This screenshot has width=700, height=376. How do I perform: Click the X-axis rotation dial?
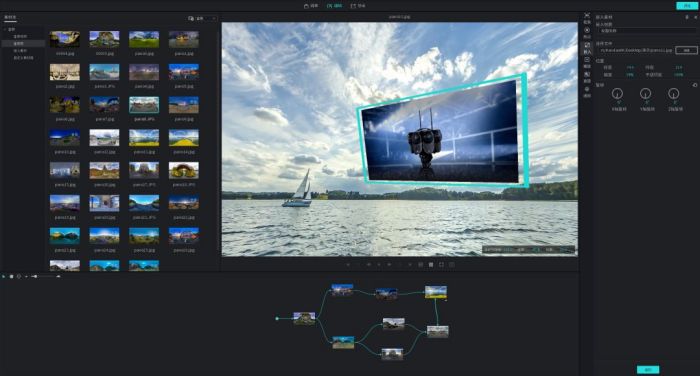click(617, 93)
